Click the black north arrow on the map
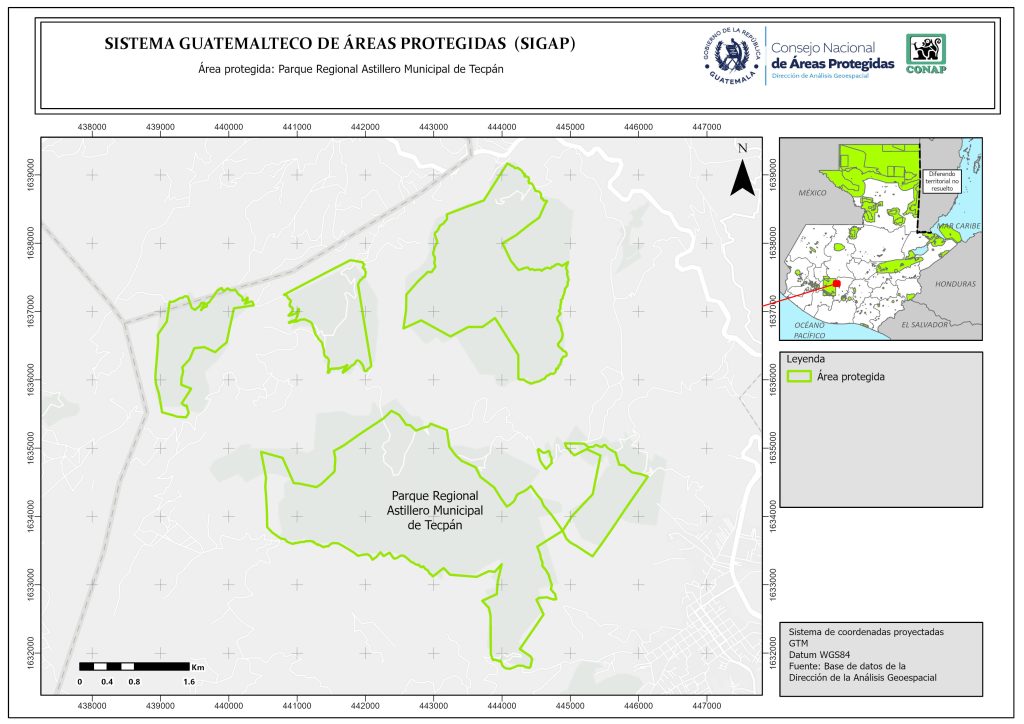This screenshot has height=724, width=1024. point(741,174)
